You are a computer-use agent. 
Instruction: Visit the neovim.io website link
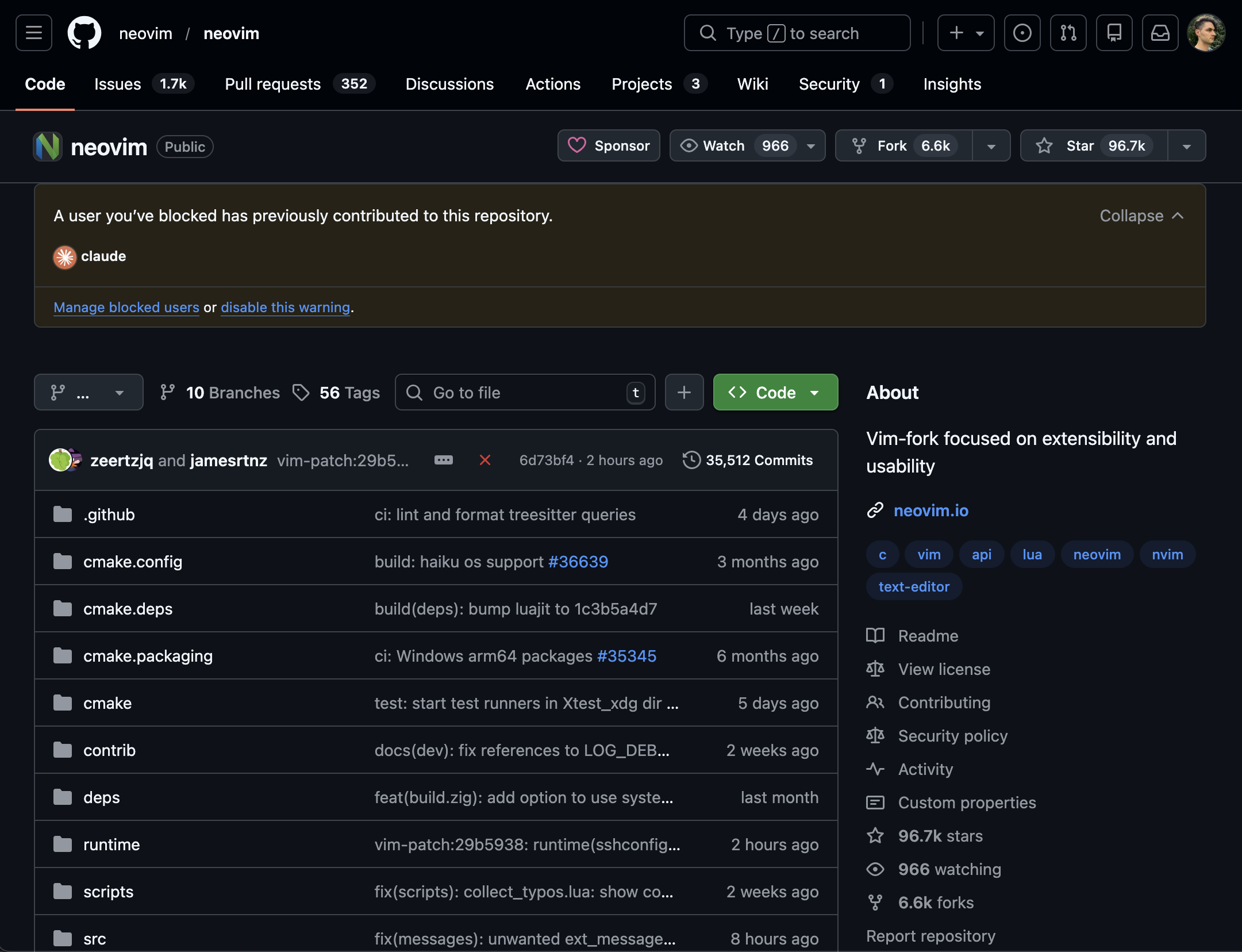click(930, 510)
